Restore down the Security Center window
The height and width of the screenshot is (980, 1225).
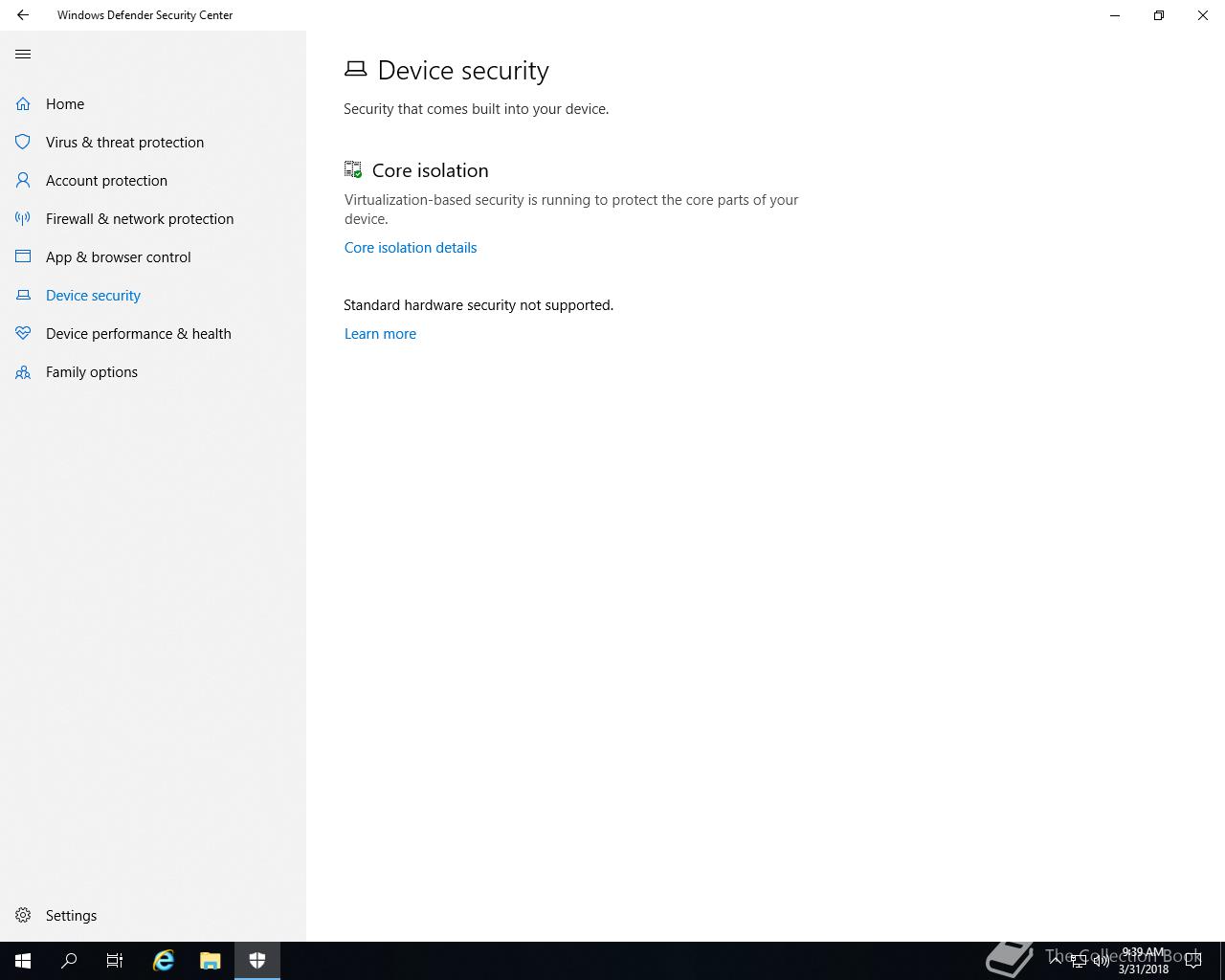pos(1159,15)
